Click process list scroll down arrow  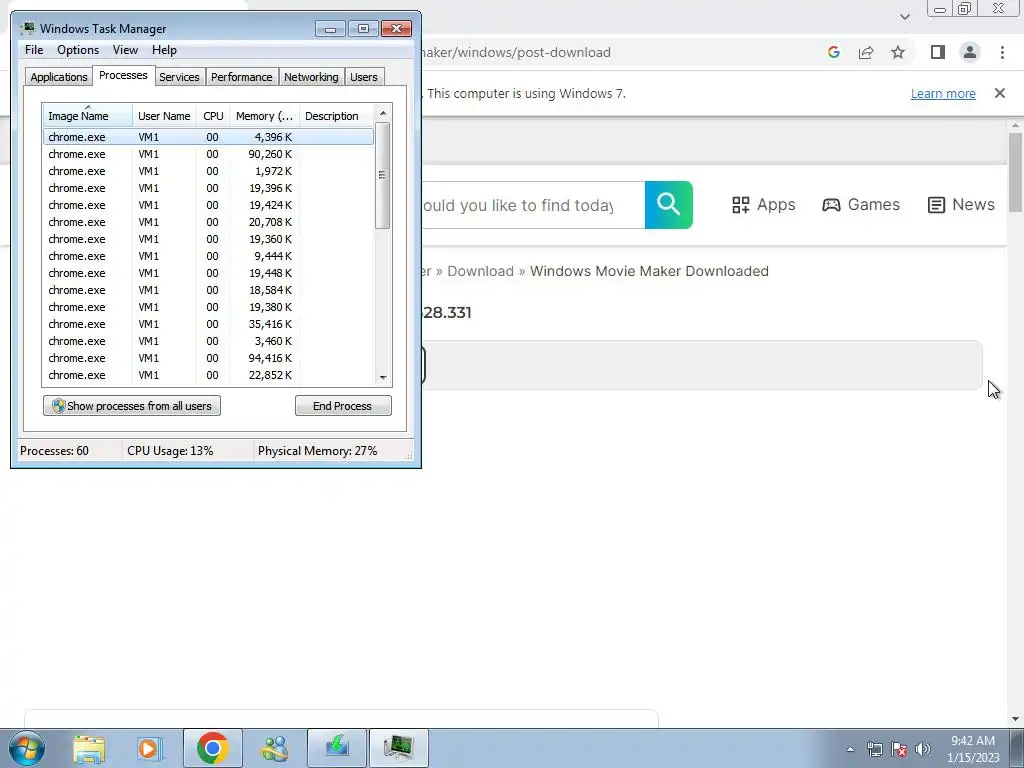383,377
